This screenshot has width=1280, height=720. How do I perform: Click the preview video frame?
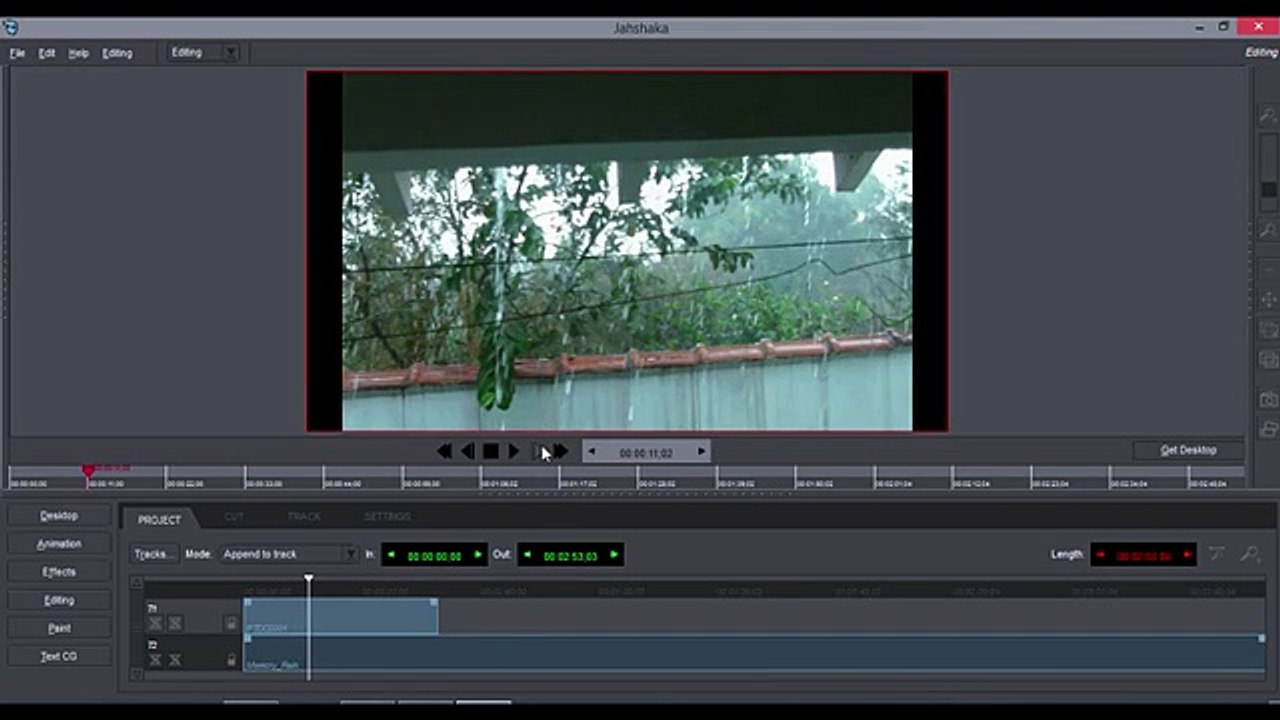[x=627, y=251]
